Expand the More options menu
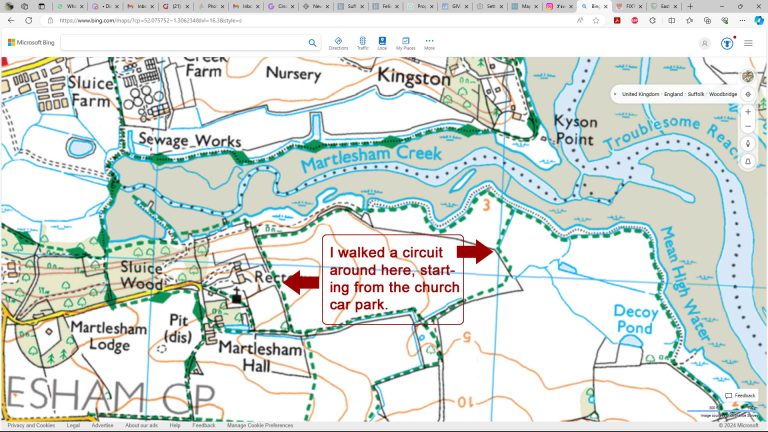This screenshot has height=432, width=768. pos(429,43)
